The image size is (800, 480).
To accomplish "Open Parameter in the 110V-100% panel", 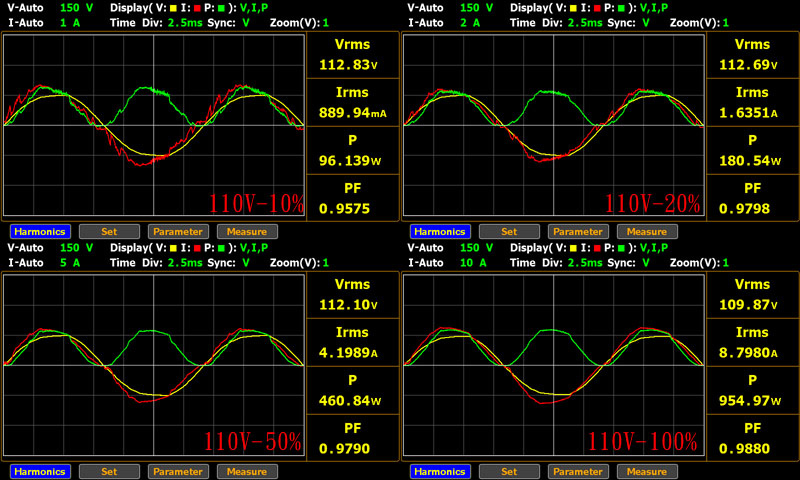I will pyautogui.click(x=578, y=471).
